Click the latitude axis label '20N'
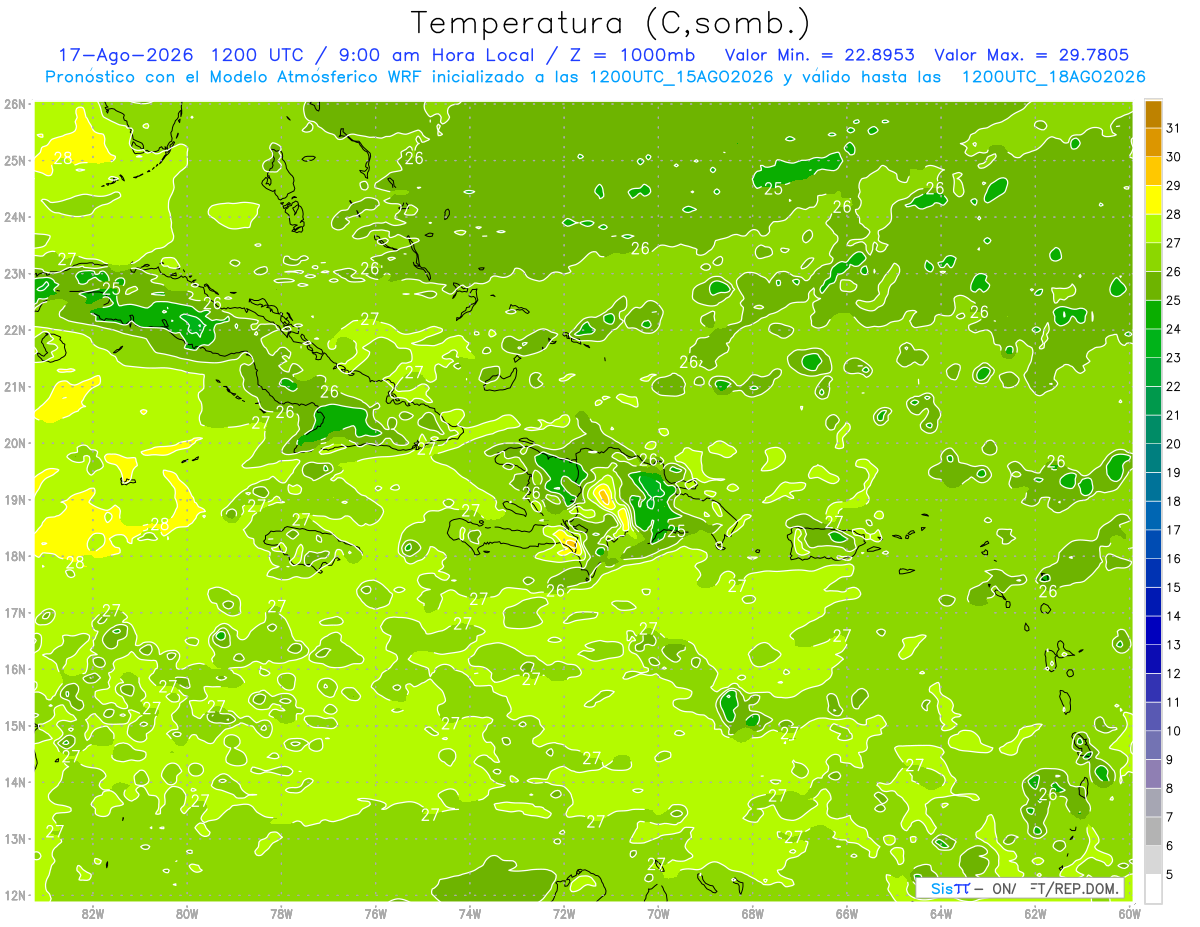The height and width of the screenshot is (927, 1200). pos(15,443)
